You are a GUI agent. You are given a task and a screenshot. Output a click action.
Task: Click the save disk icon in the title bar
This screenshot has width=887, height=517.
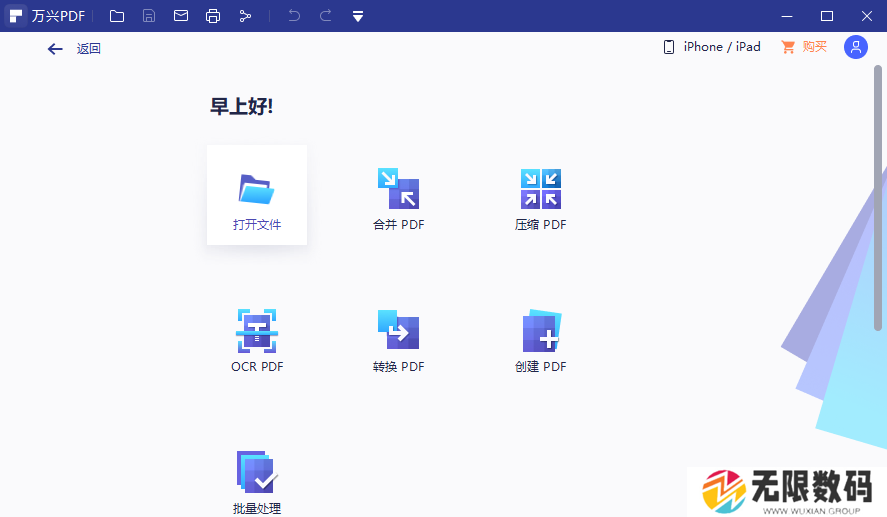149,16
